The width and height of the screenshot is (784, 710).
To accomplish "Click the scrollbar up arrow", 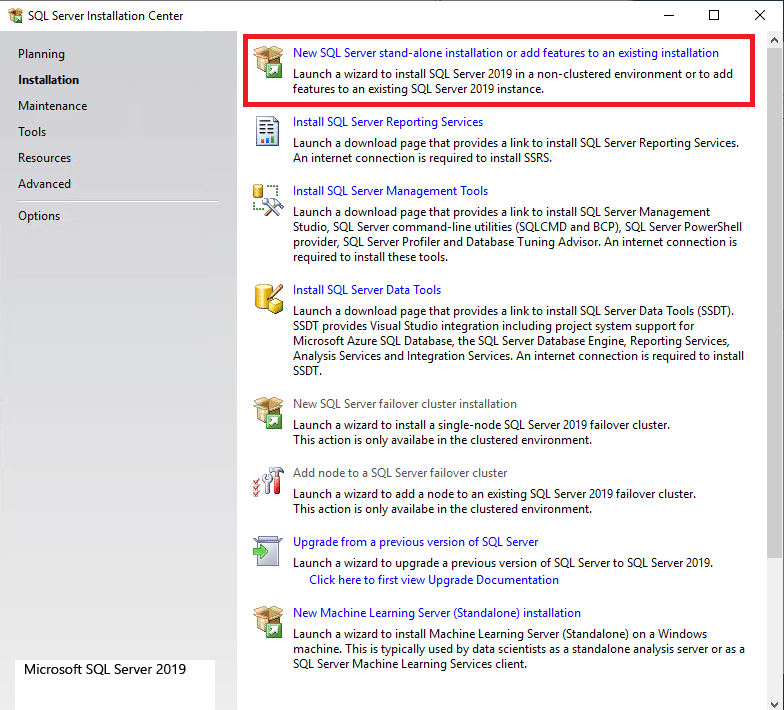I will coord(774,40).
